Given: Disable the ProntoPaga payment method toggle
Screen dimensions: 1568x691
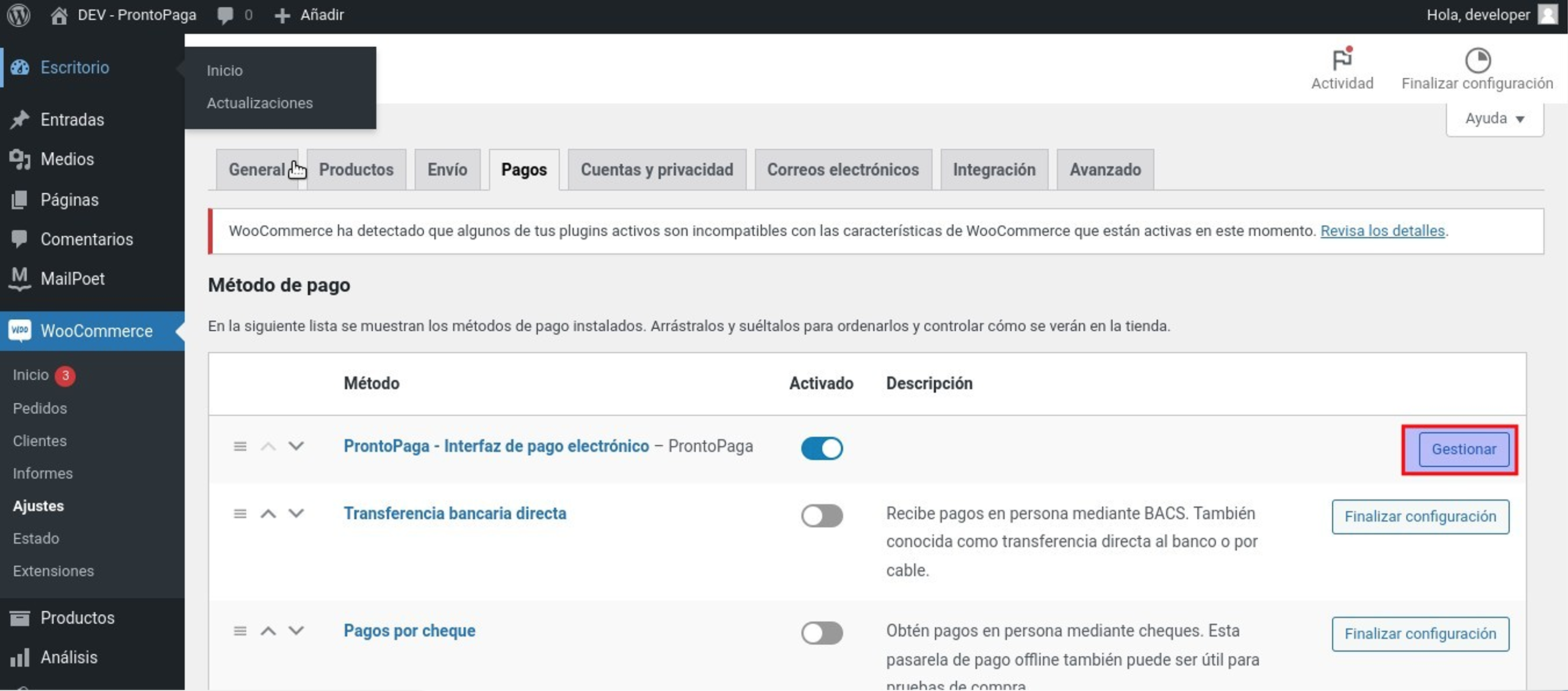Looking at the screenshot, I should click(821, 449).
